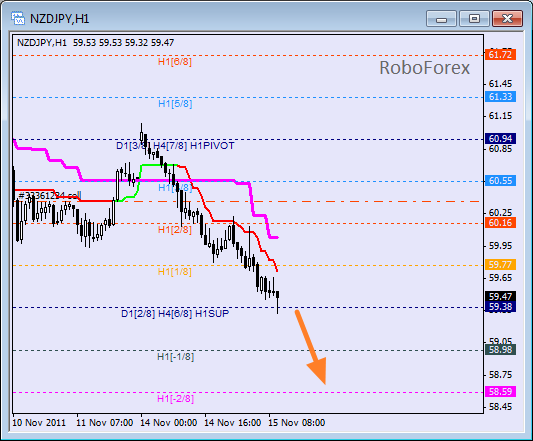Click the OHLC quote header 59.53 59.53 59.32 59.47
The width and height of the screenshot is (533, 441).
(x=123, y=43)
